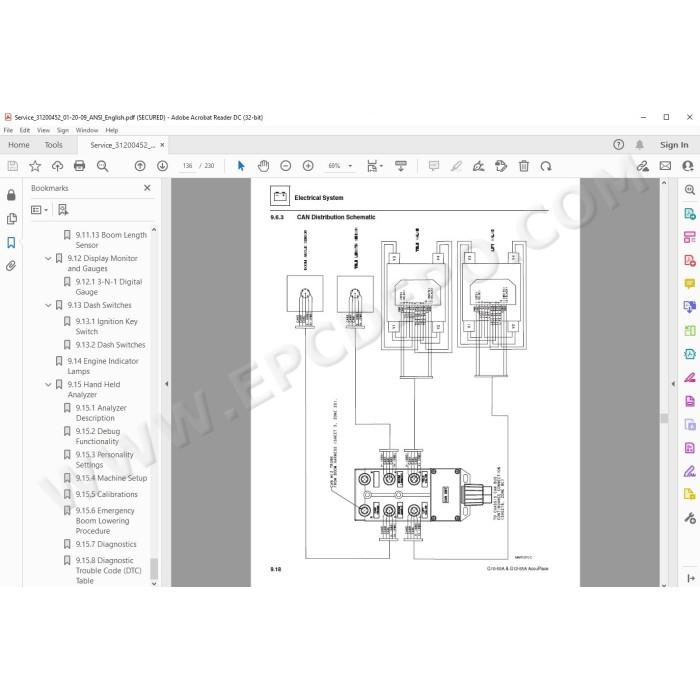Click the Save file toolbar icon
700x700 pixels.
pos(13,166)
